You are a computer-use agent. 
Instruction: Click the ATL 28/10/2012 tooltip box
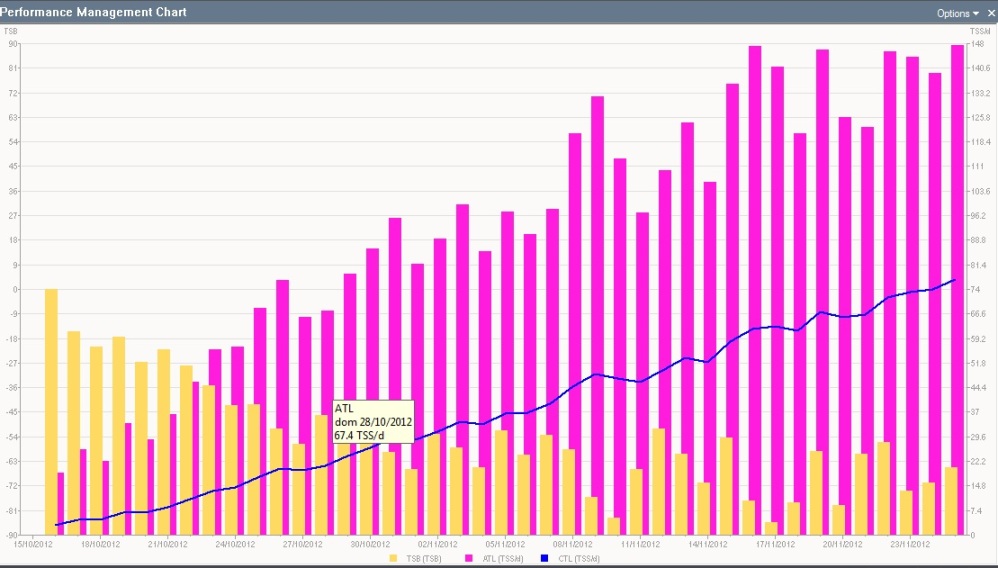click(372, 421)
